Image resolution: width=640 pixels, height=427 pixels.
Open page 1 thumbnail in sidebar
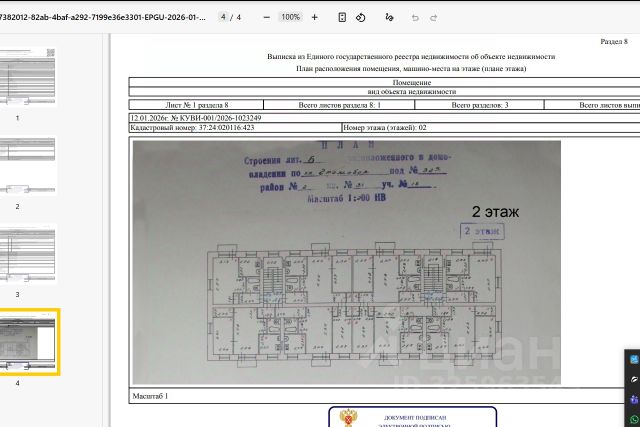[27, 77]
